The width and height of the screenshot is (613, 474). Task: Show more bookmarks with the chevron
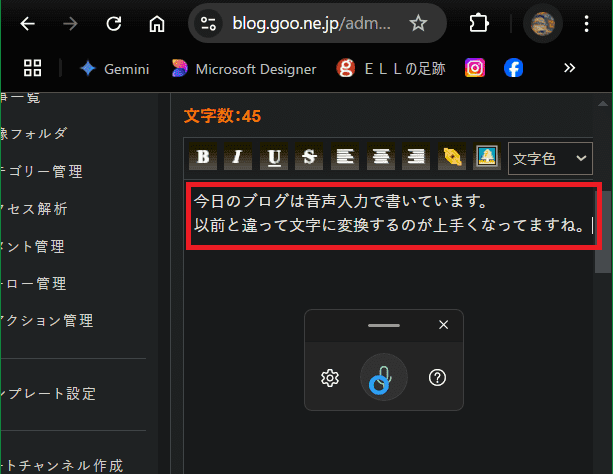tap(570, 68)
